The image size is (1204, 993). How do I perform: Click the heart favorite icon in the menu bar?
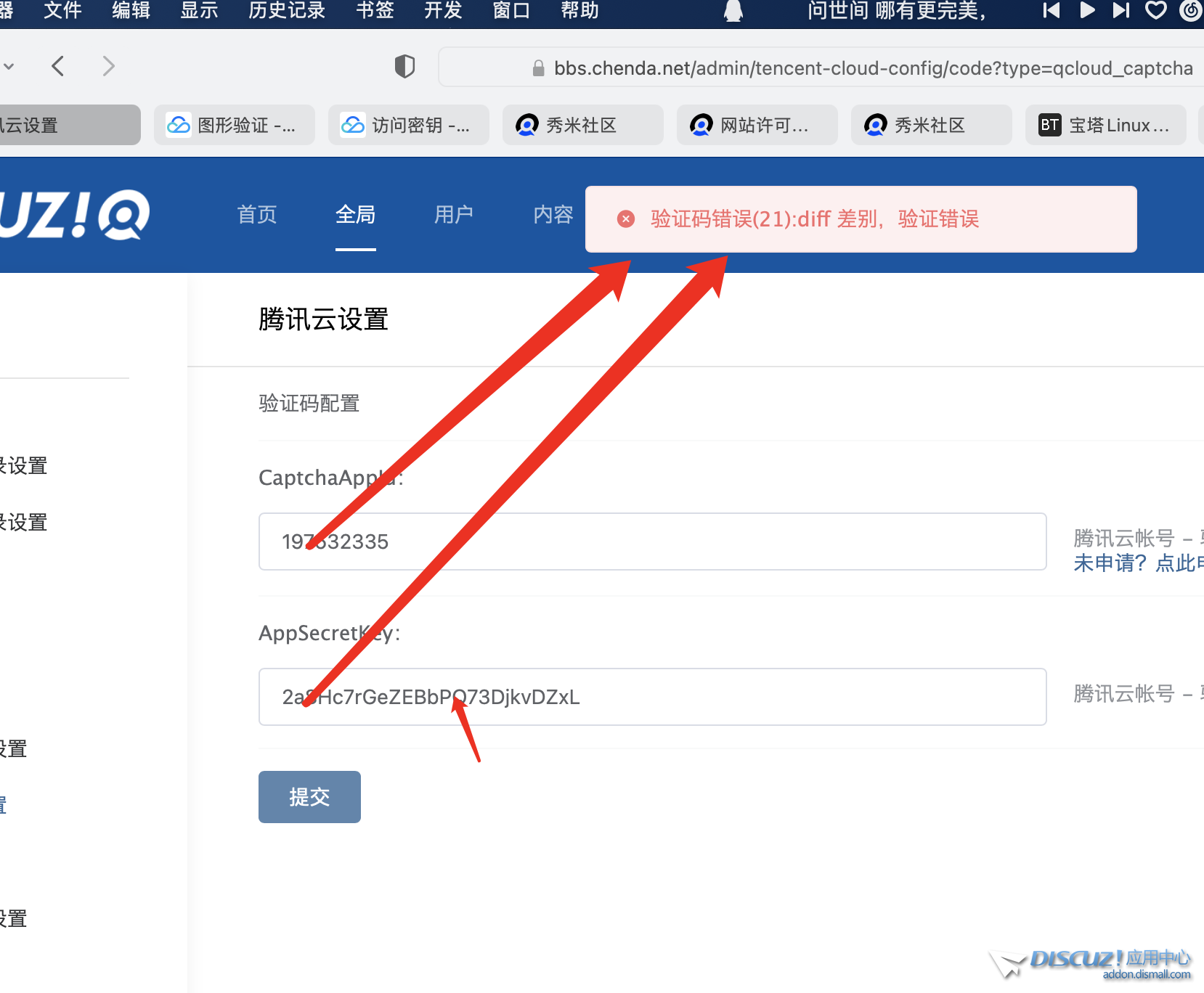pos(1156,10)
